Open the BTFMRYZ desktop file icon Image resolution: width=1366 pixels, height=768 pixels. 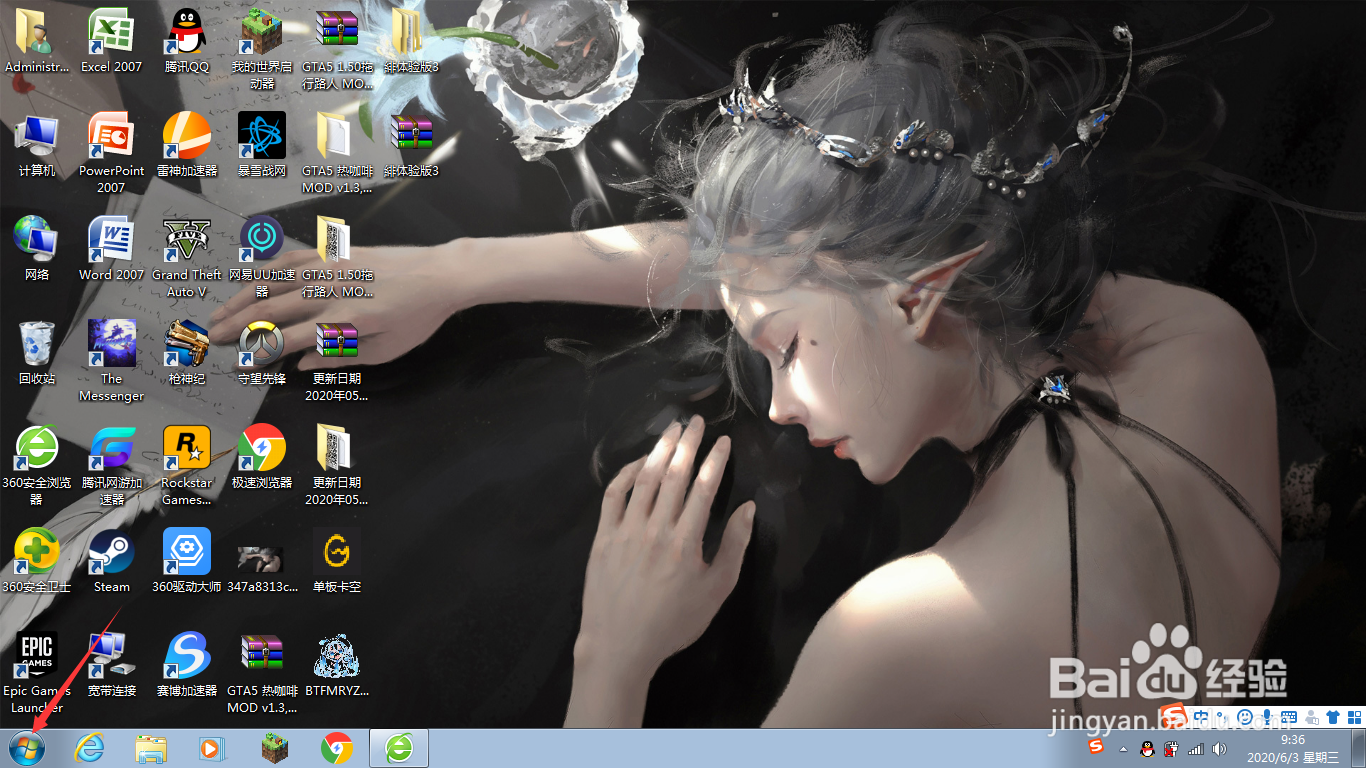coord(337,655)
